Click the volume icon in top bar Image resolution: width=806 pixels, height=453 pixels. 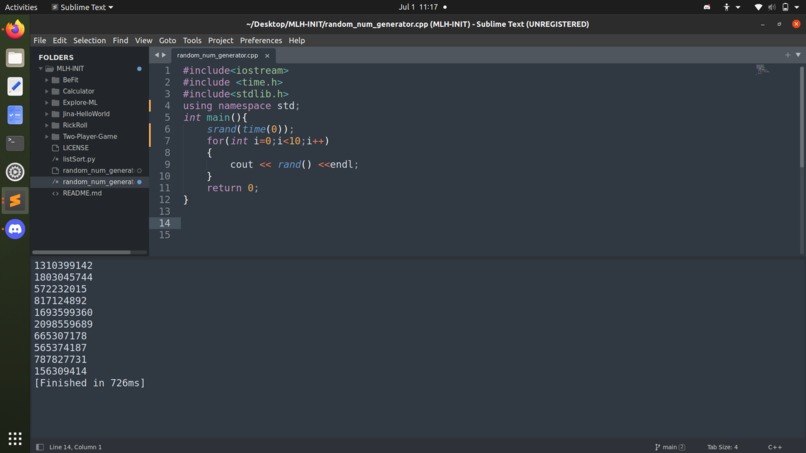(772, 7)
